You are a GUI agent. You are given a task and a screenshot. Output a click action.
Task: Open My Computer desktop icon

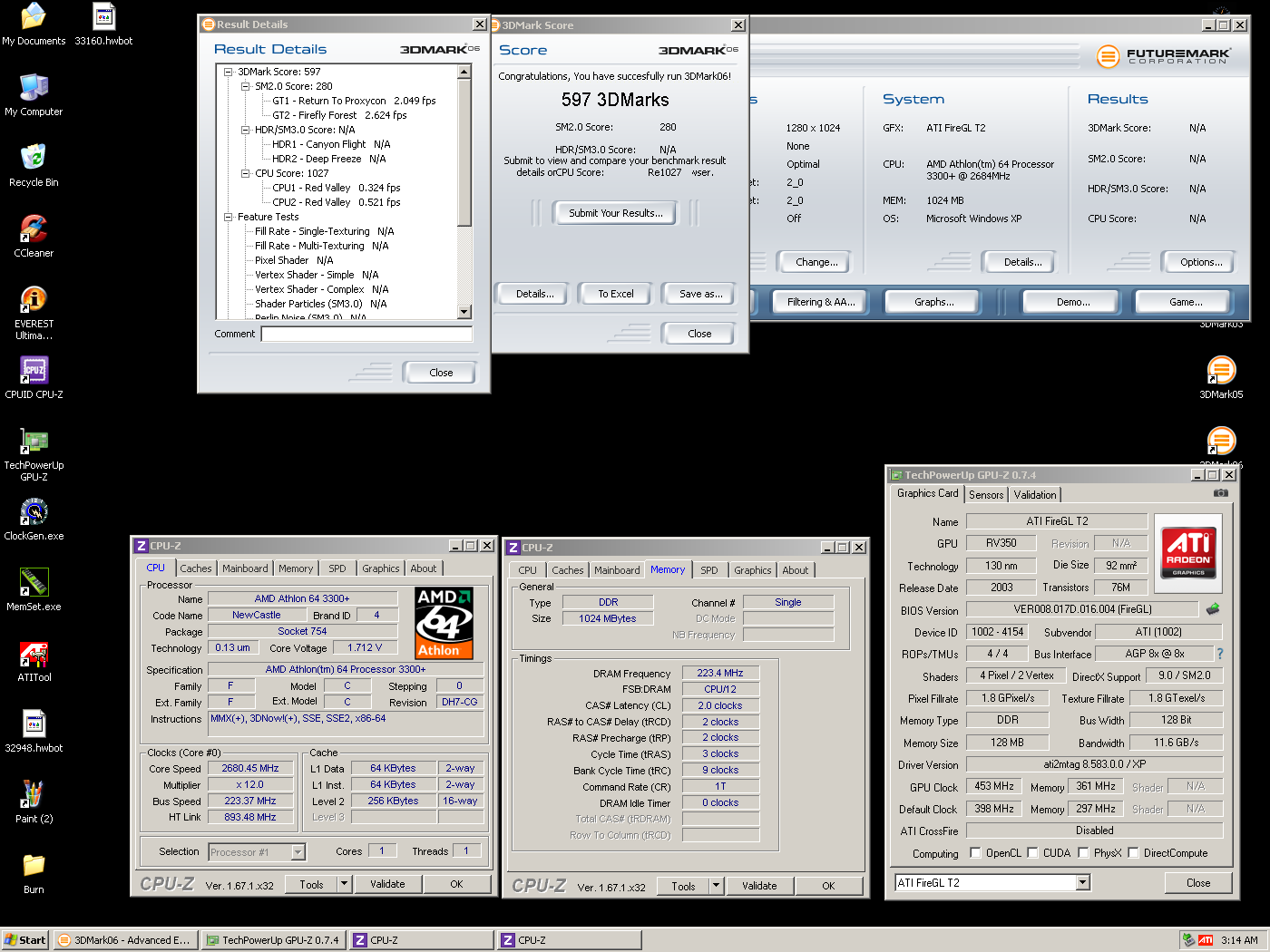pyautogui.click(x=34, y=95)
